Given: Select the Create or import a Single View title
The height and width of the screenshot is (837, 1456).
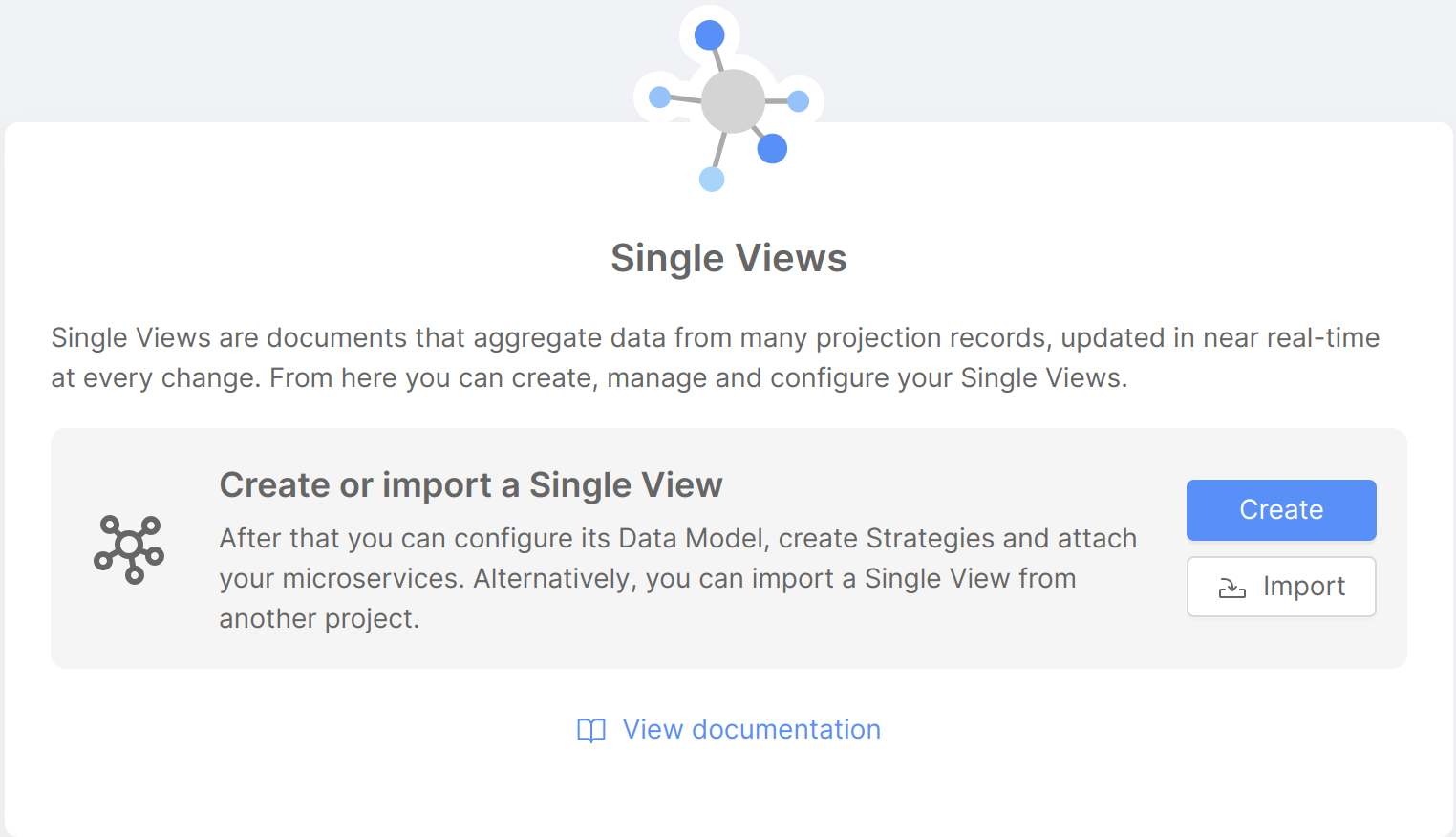Looking at the screenshot, I should [471, 484].
